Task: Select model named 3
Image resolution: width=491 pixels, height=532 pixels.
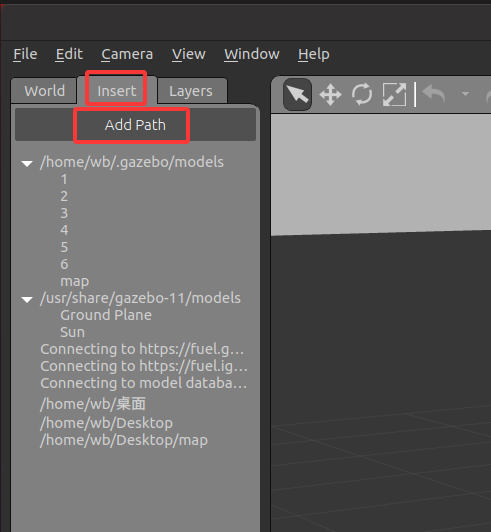Action: (x=64, y=213)
